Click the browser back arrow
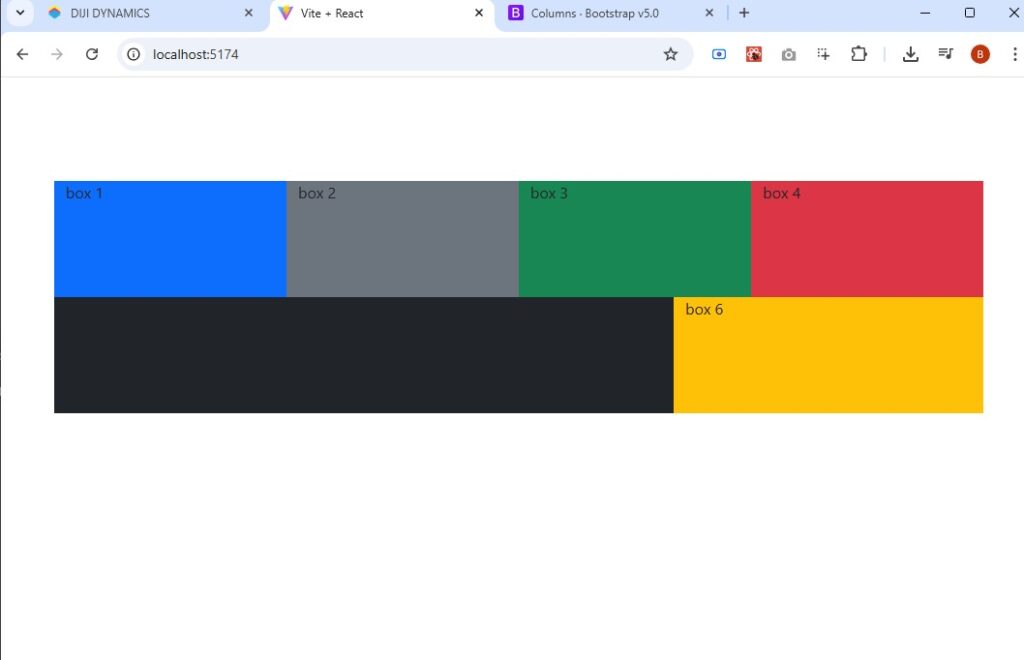This screenshot has height=660, width=1024. (22, 54)
